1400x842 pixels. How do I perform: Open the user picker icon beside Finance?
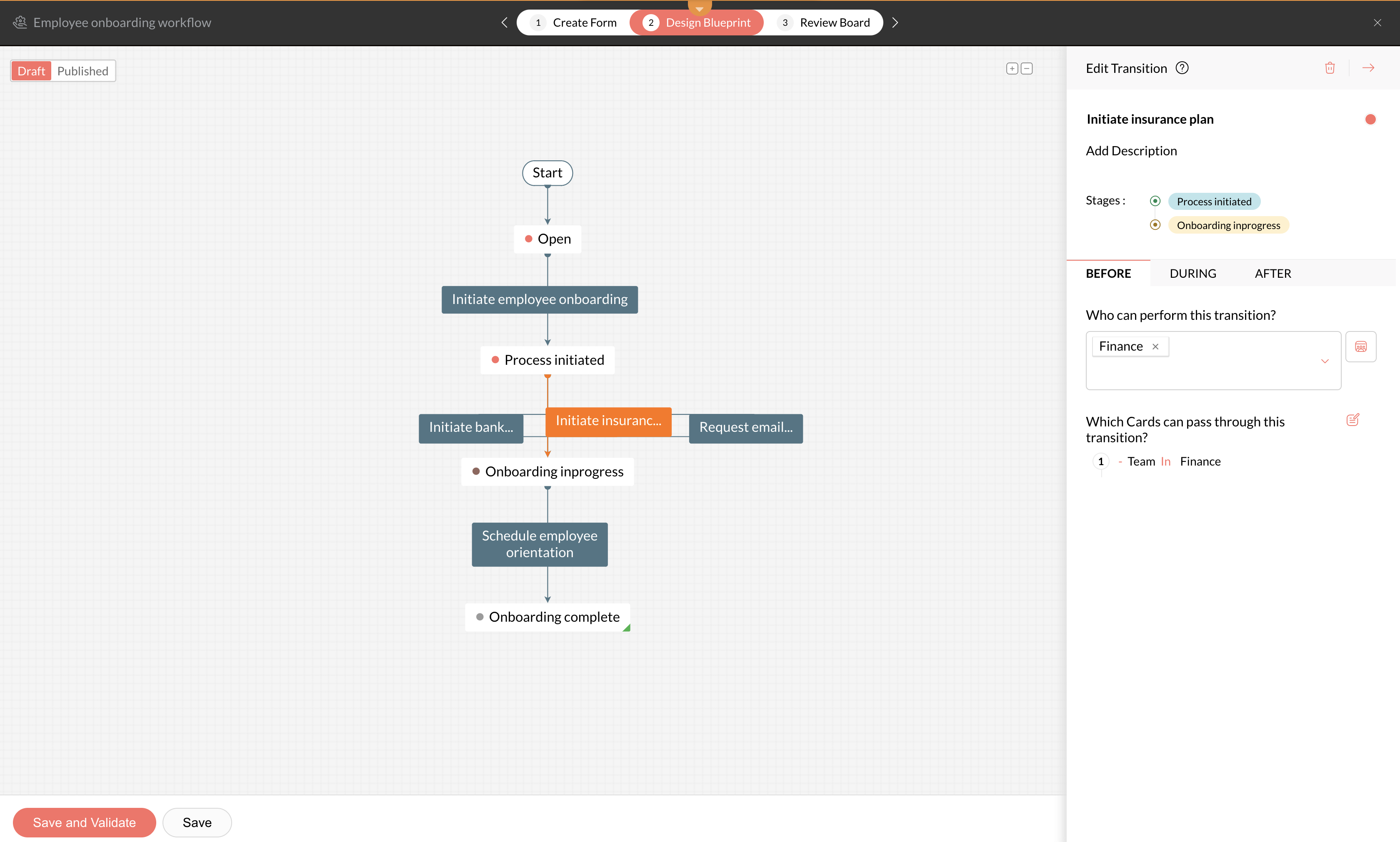(1360, 347)
